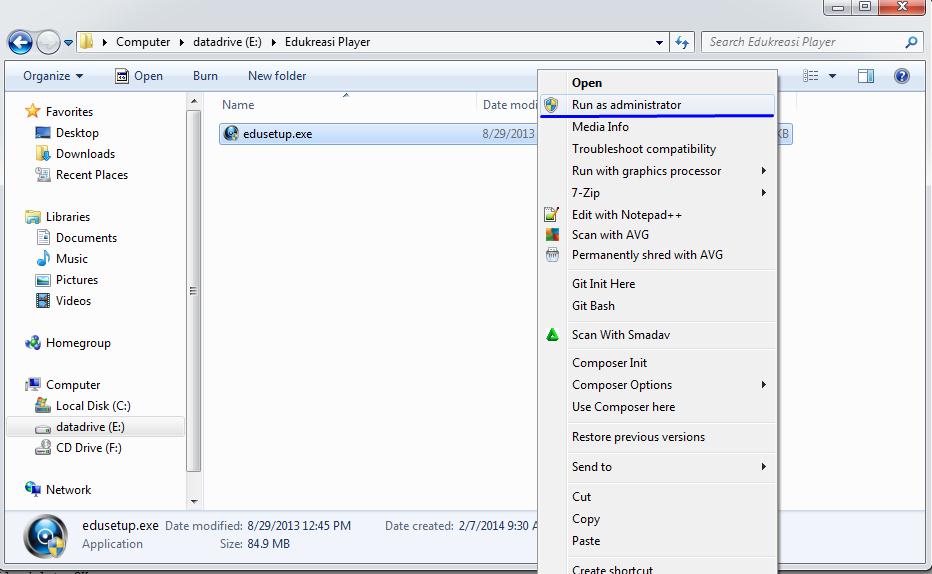Click the Open toolbar button
932x574 pixels.
pyautogui.click(x=138, y=76)
